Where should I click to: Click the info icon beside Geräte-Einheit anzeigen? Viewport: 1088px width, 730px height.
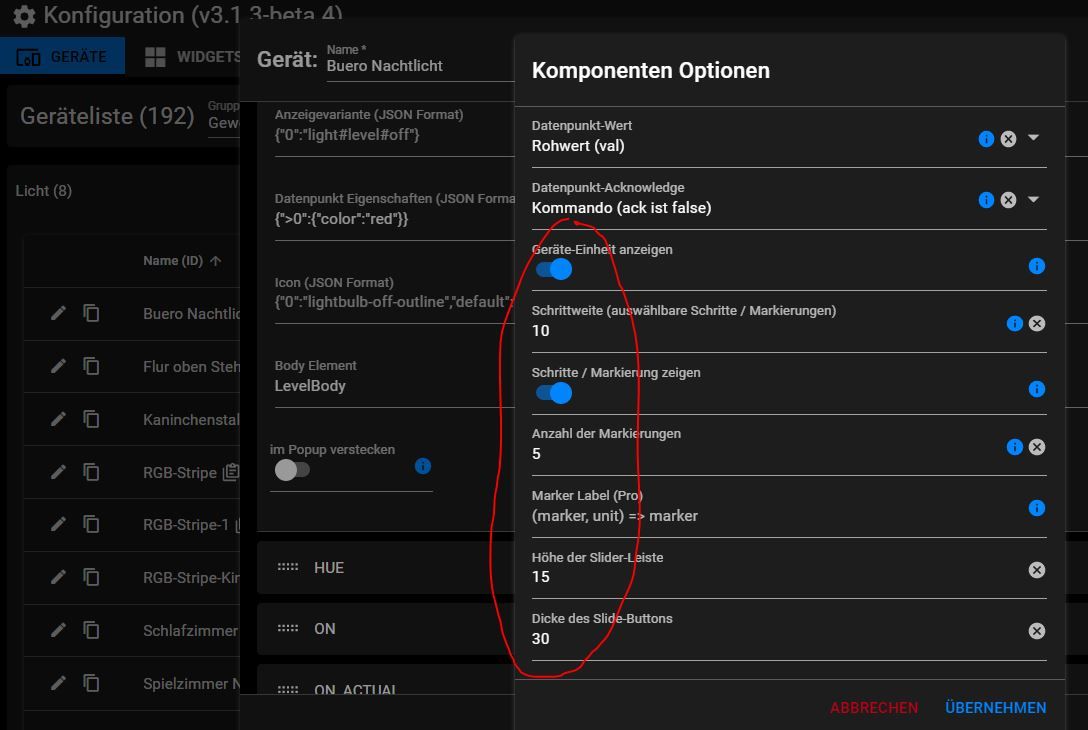1037,266
